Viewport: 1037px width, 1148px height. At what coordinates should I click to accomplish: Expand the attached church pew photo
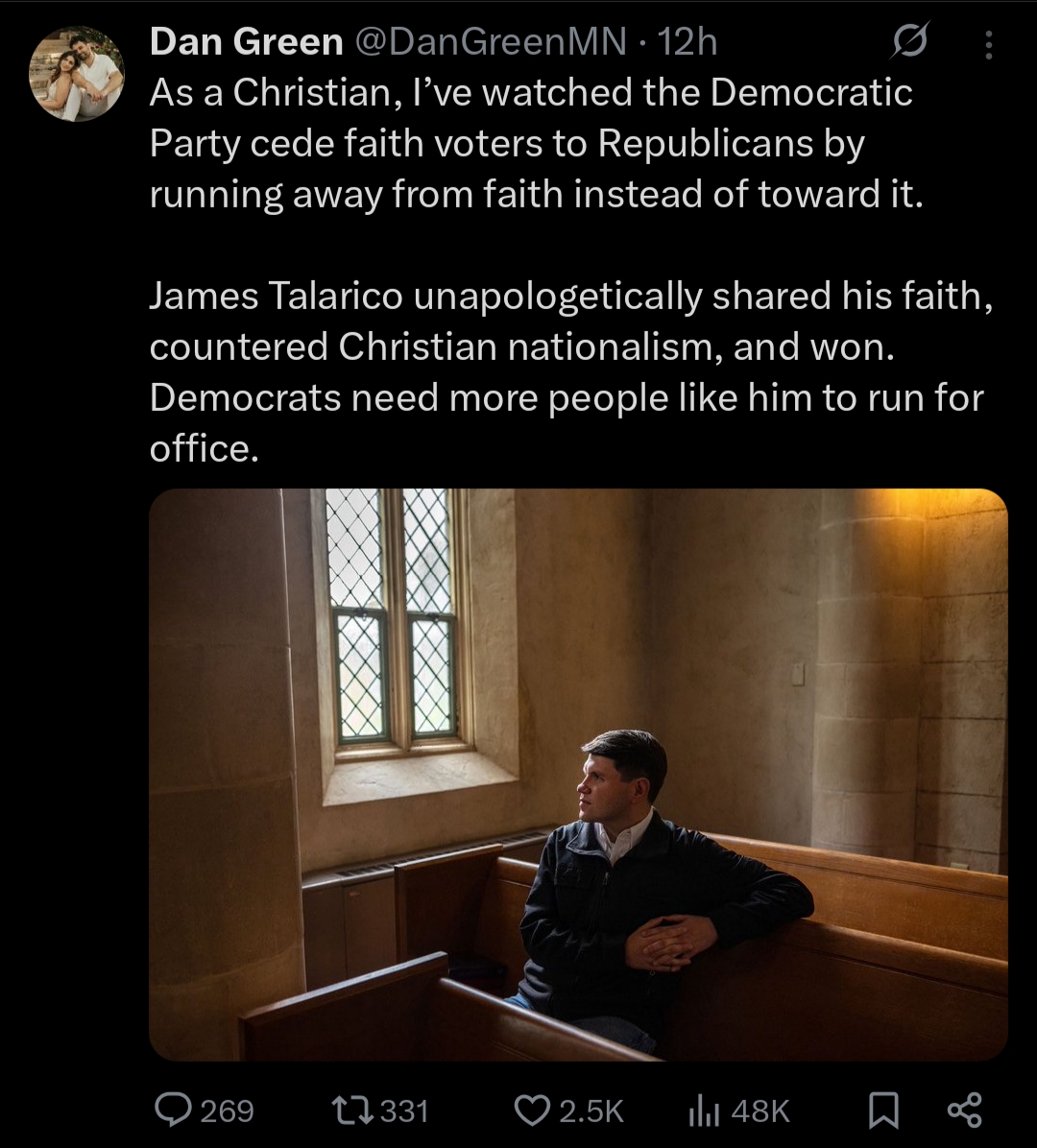[578, 775]
